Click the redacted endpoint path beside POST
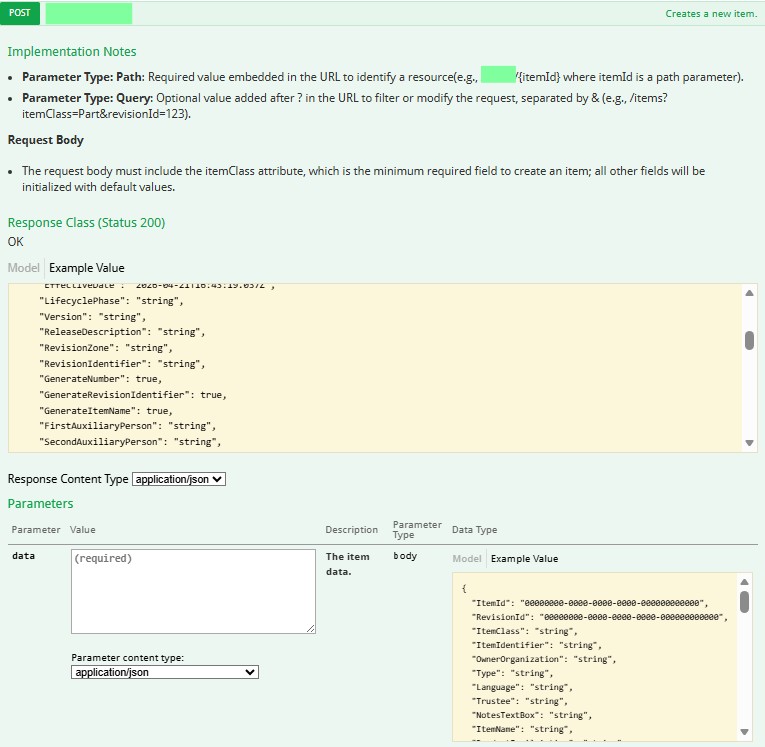This screenshot has height=747, width=765. [88, 13]
